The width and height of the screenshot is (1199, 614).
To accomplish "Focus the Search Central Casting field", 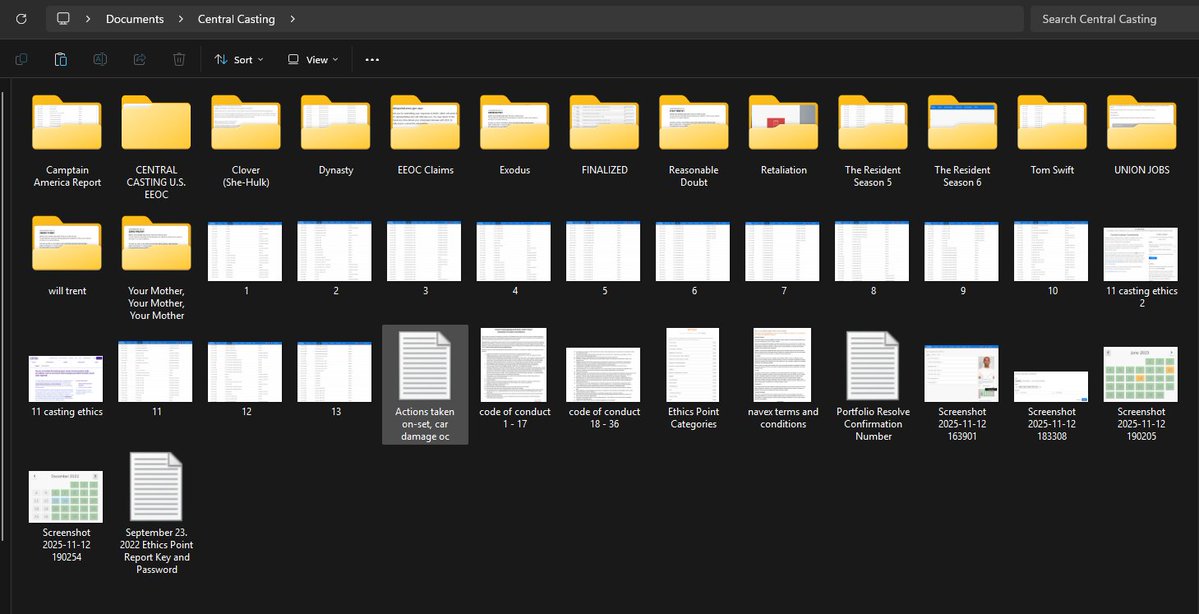I will pos(1114,19).
